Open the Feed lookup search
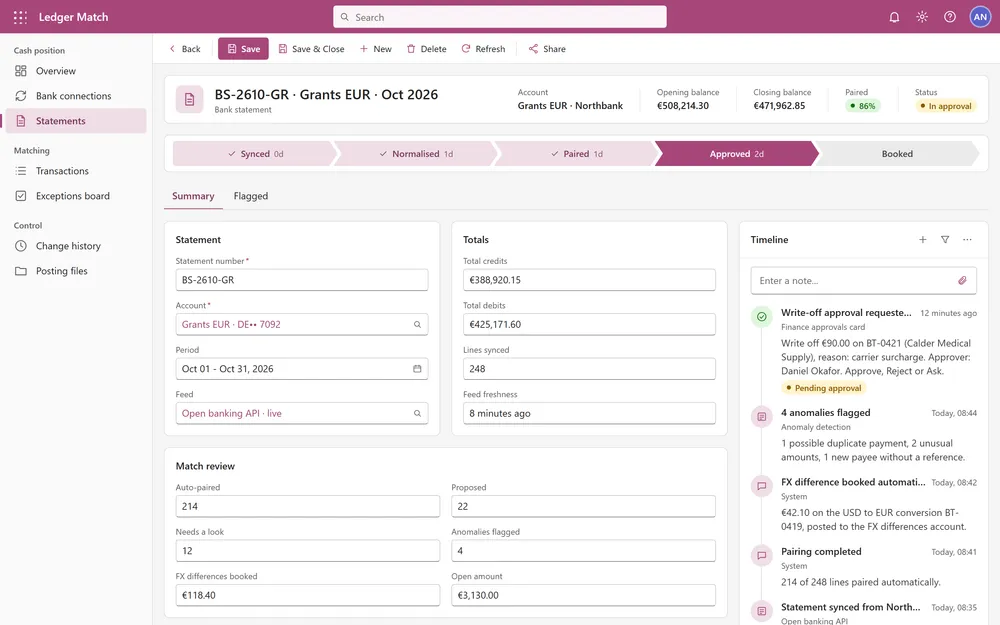Image resolution: width=1000 pixels, height=625 pixels. [x=417, y=413]
